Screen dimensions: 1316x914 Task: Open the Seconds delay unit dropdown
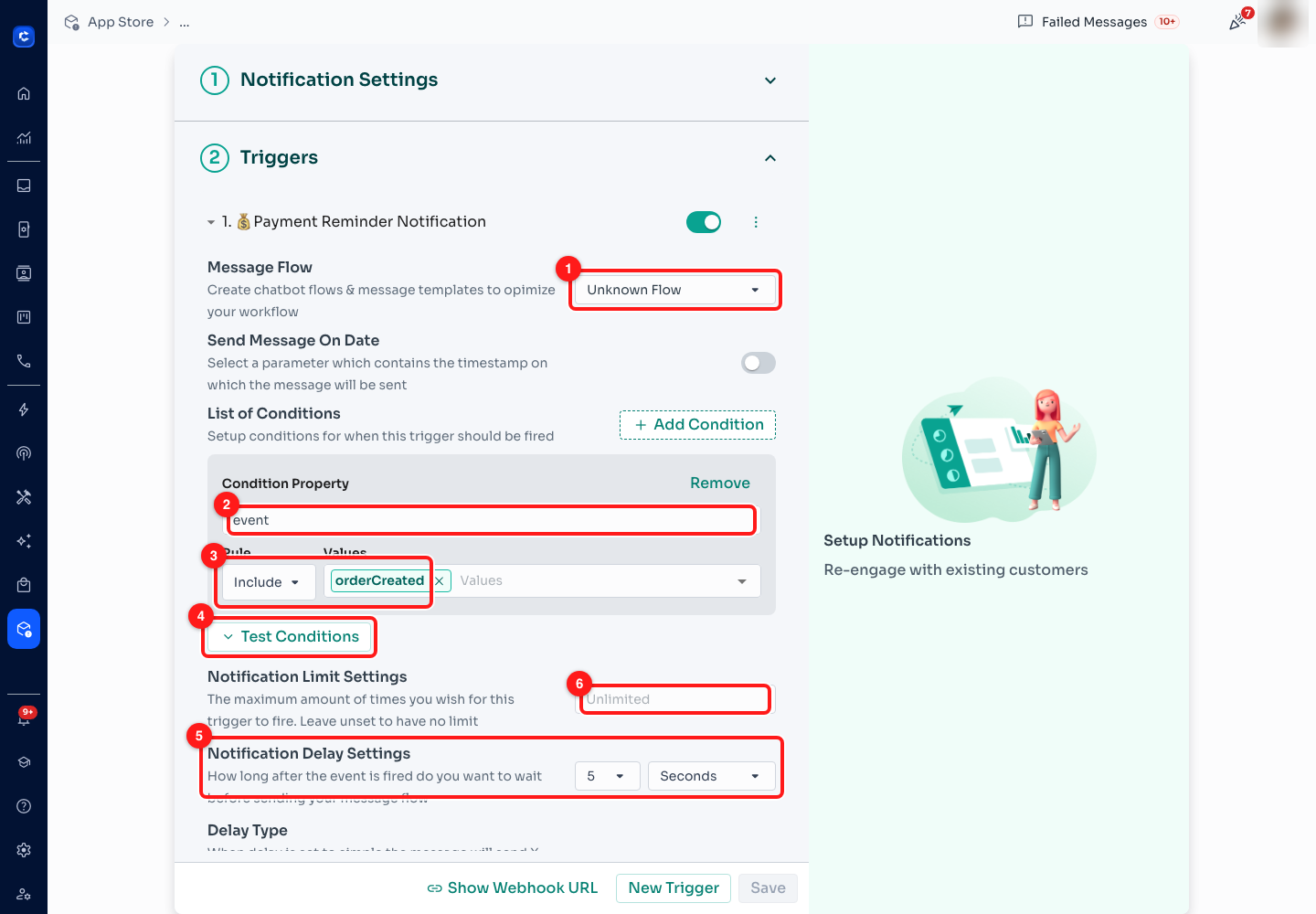(712, 776)
